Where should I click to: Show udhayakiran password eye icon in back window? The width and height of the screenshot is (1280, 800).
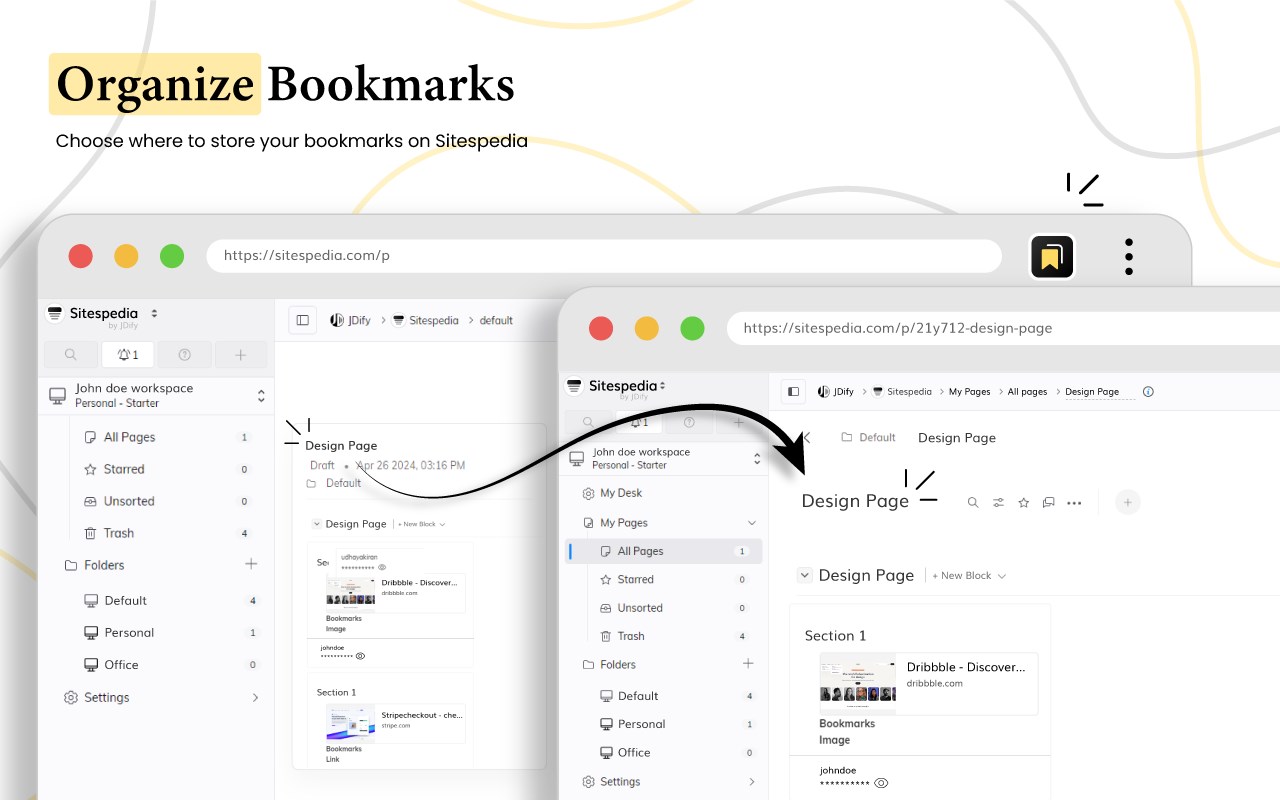[x=382, y=567]
